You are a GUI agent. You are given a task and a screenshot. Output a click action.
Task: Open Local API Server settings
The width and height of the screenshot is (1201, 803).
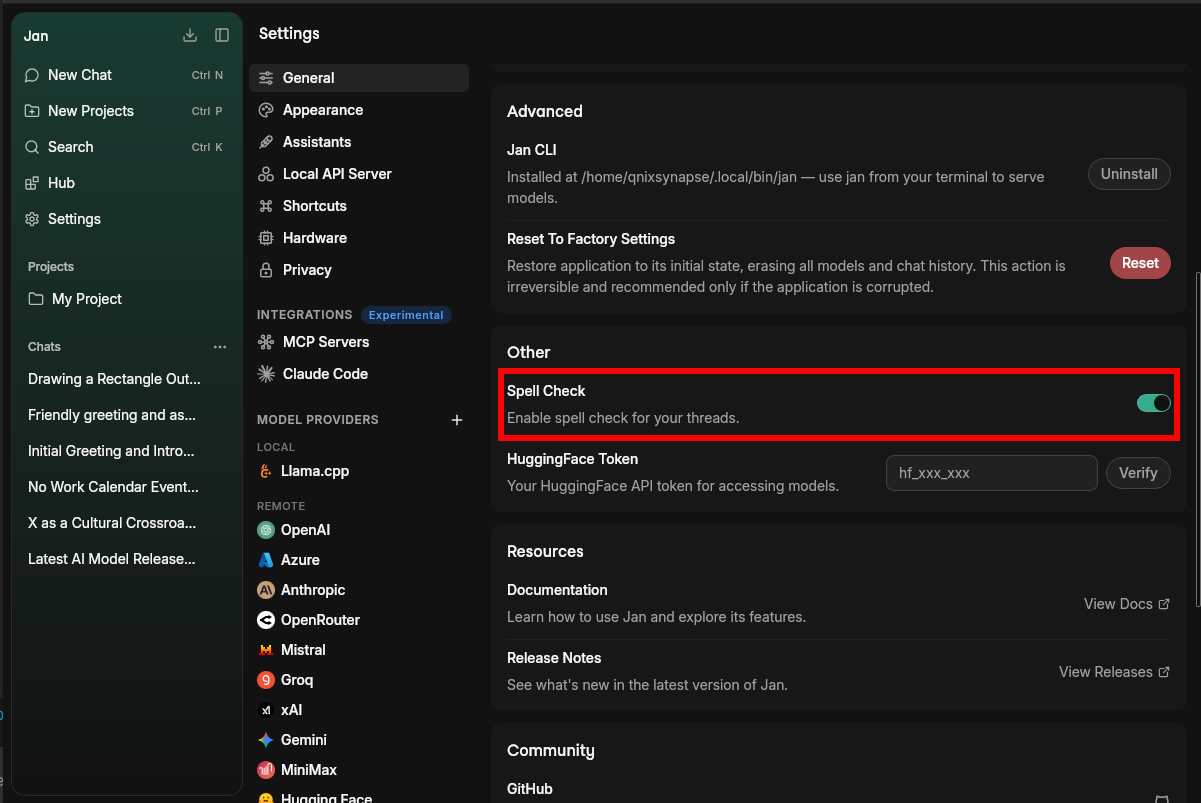359,174
